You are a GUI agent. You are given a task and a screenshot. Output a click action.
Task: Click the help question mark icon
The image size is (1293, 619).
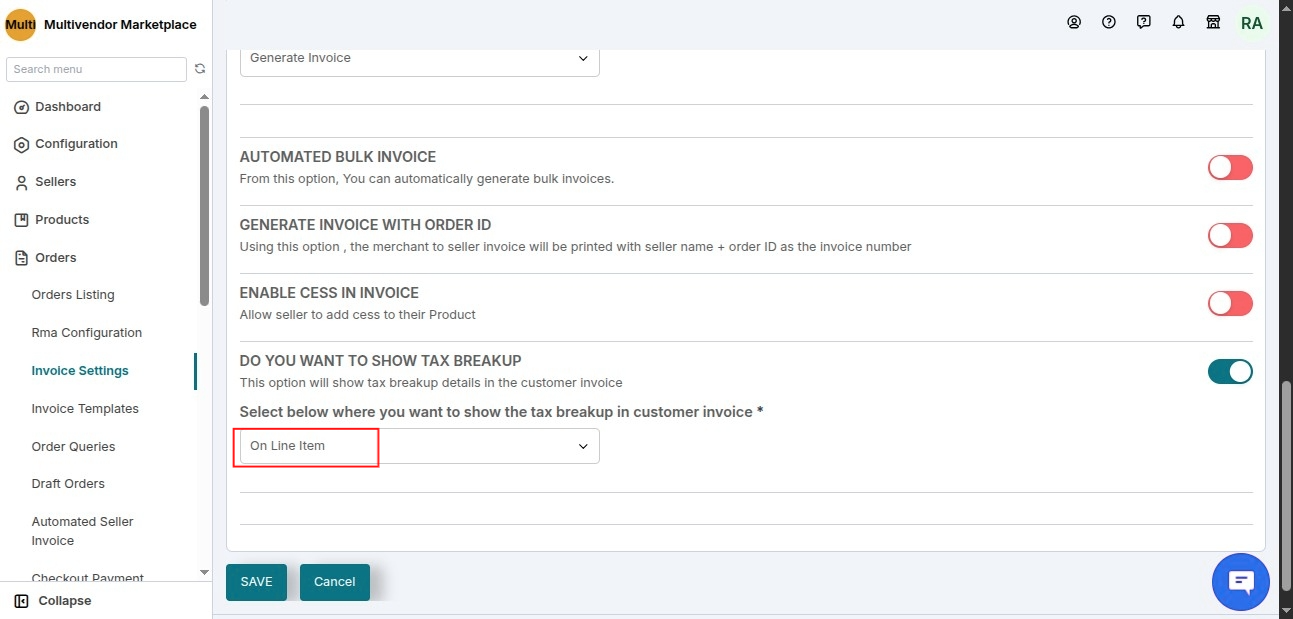[1109, 22]
